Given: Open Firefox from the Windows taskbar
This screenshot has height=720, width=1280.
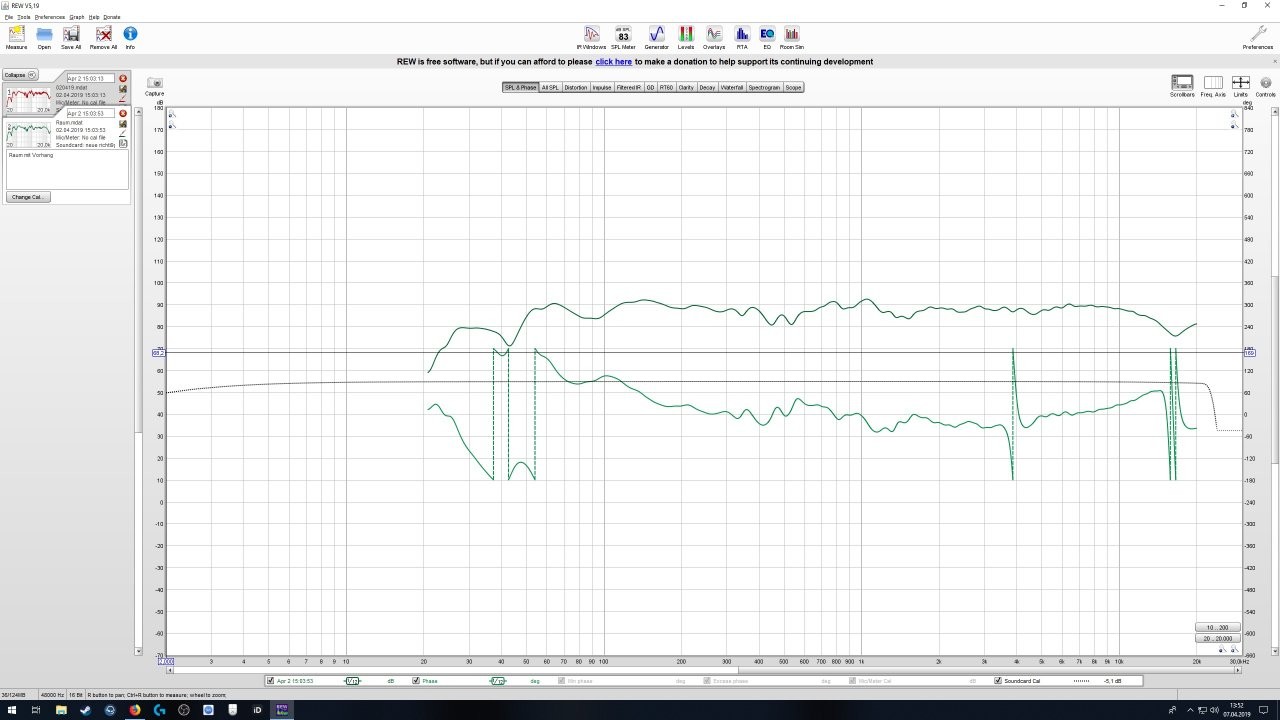Looking at the screenshot, I should (135, 710).
